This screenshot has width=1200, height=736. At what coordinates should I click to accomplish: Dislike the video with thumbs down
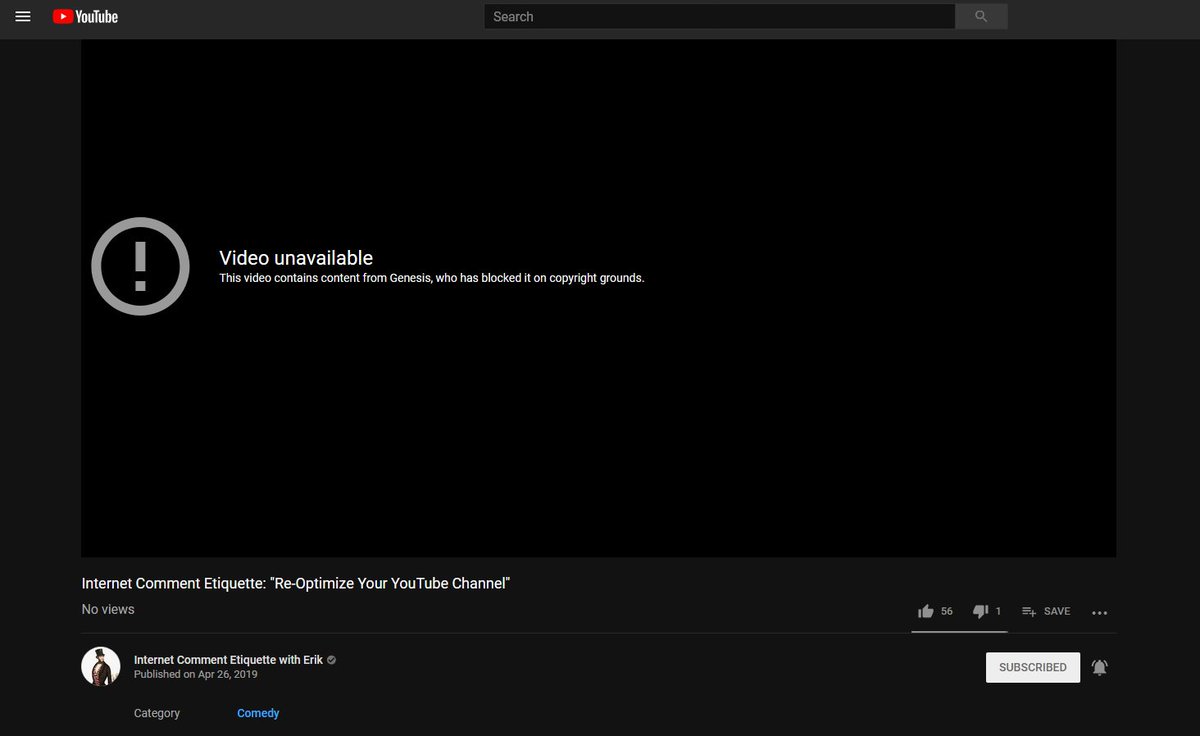click(981, 611)
